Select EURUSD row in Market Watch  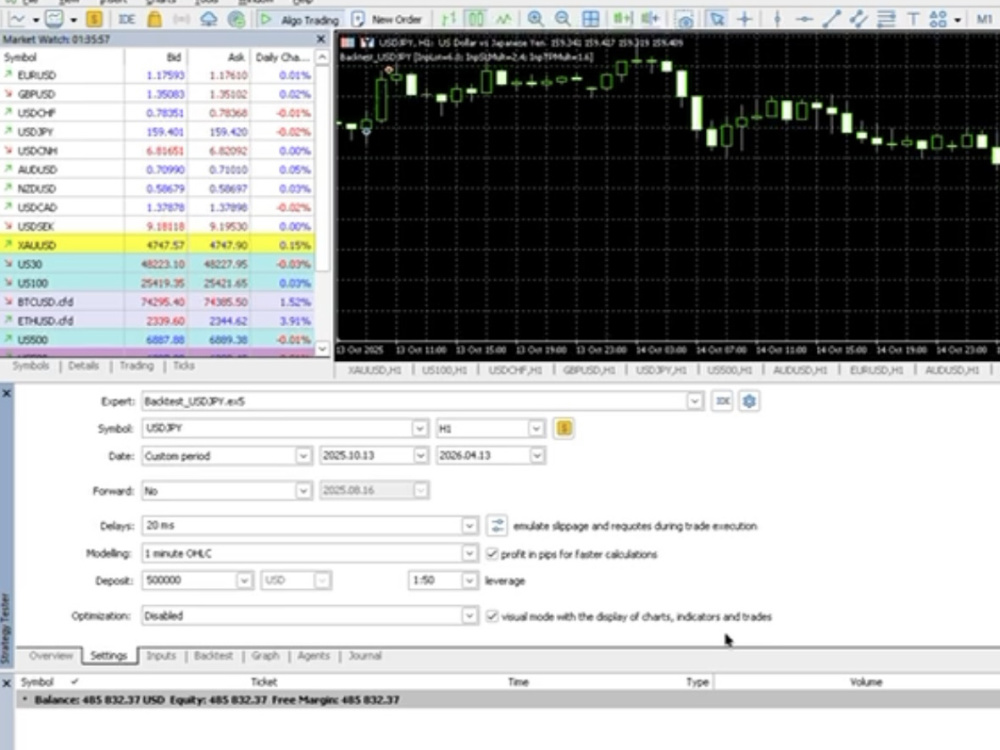click(x=157, y=75)
